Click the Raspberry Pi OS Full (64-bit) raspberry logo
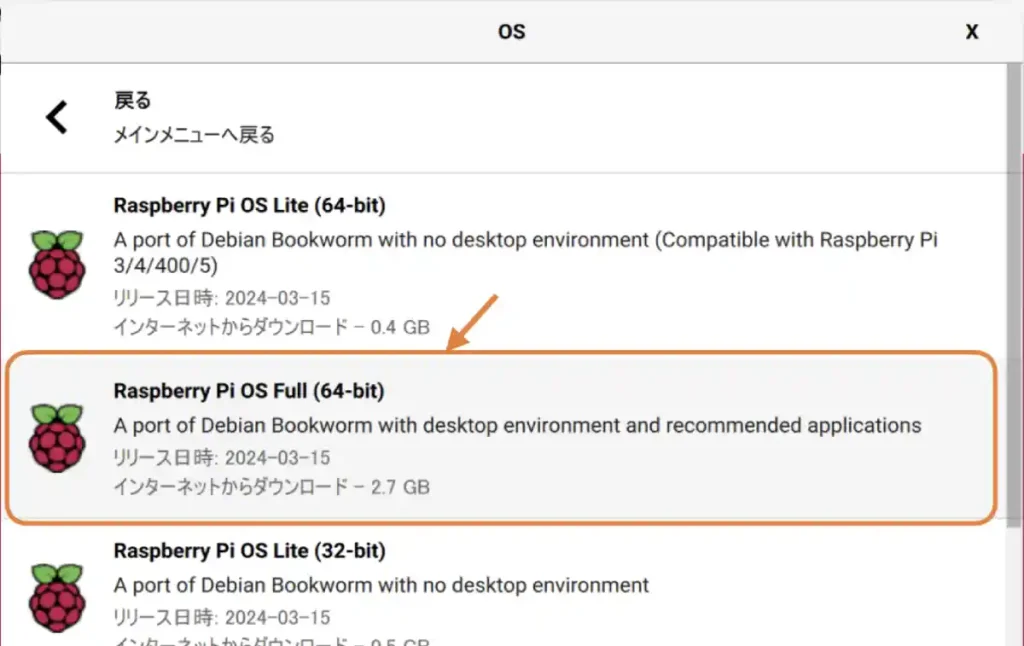Image resolution: width=1024 pixels, height=646 pixels. coord(57,438)
